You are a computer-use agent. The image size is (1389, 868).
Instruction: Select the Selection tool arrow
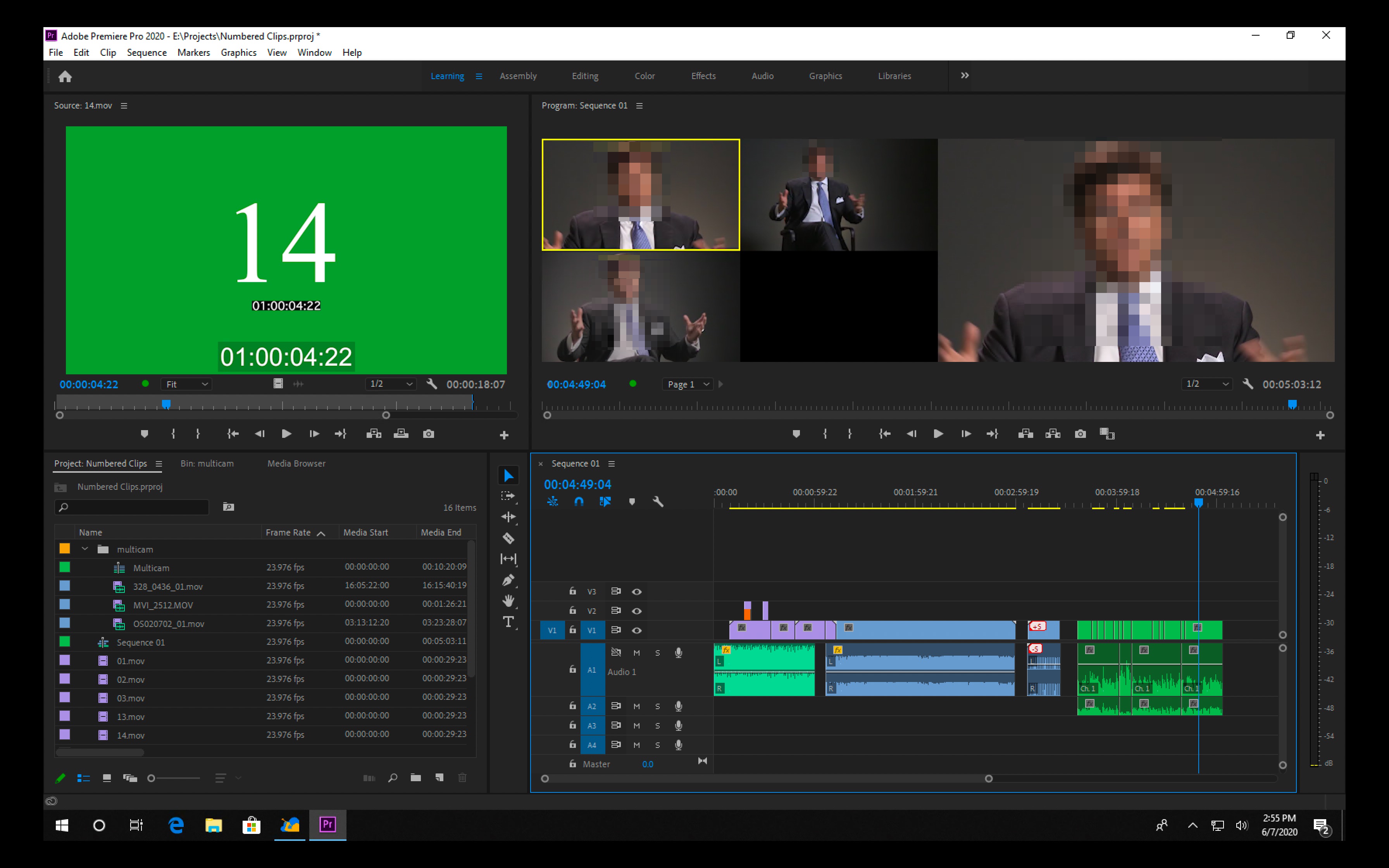coord(508,475)
